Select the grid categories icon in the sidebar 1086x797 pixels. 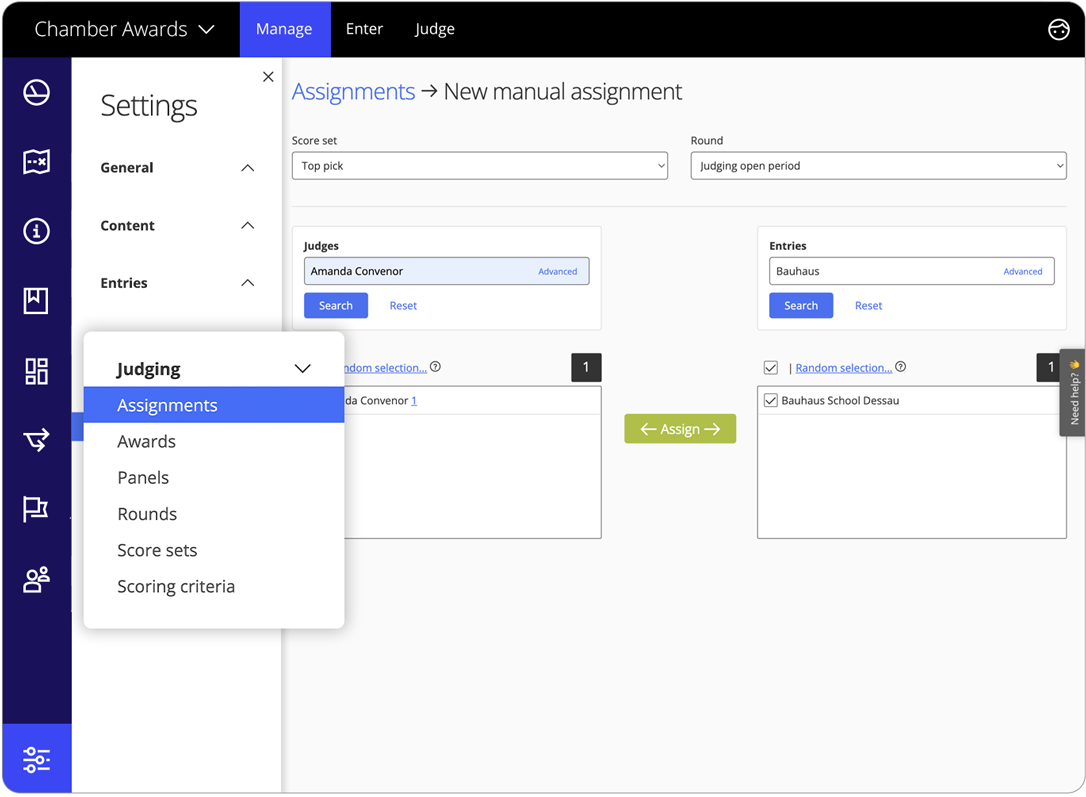click(37, 371)
